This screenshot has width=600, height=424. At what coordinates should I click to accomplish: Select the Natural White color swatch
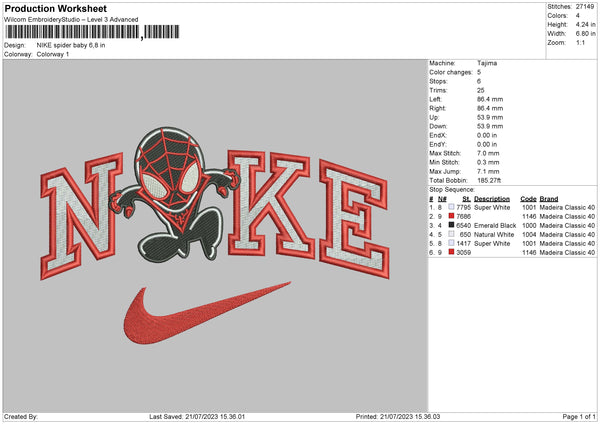point(451,234)
